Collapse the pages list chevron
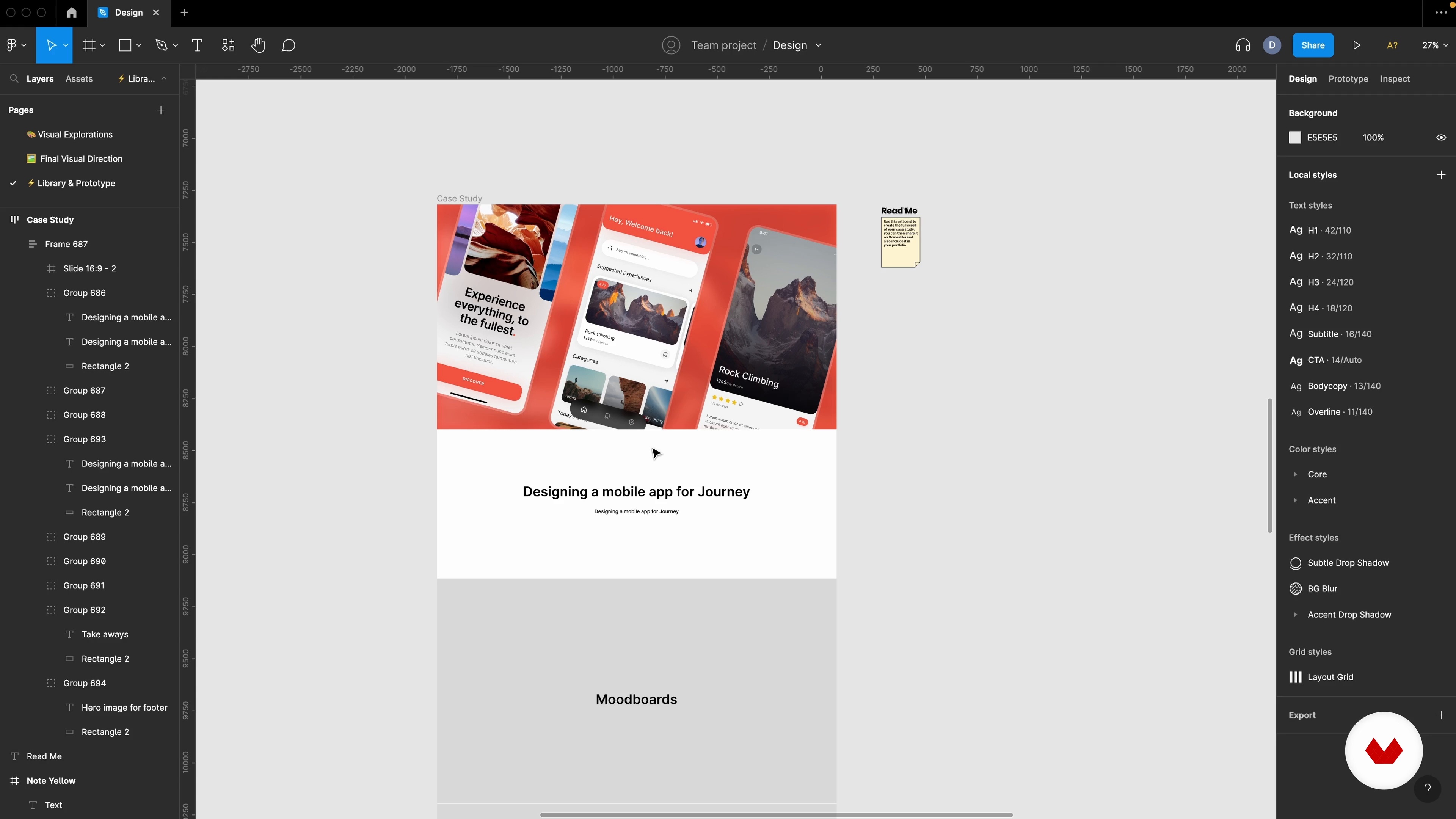 (x=164, y=78)
